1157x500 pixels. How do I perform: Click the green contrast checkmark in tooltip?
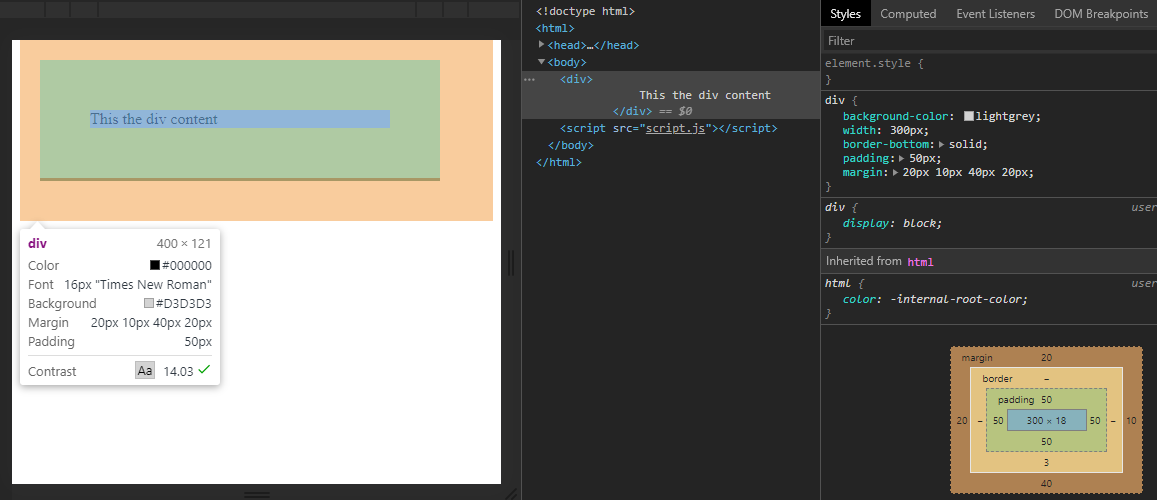(x=204, y=370)
